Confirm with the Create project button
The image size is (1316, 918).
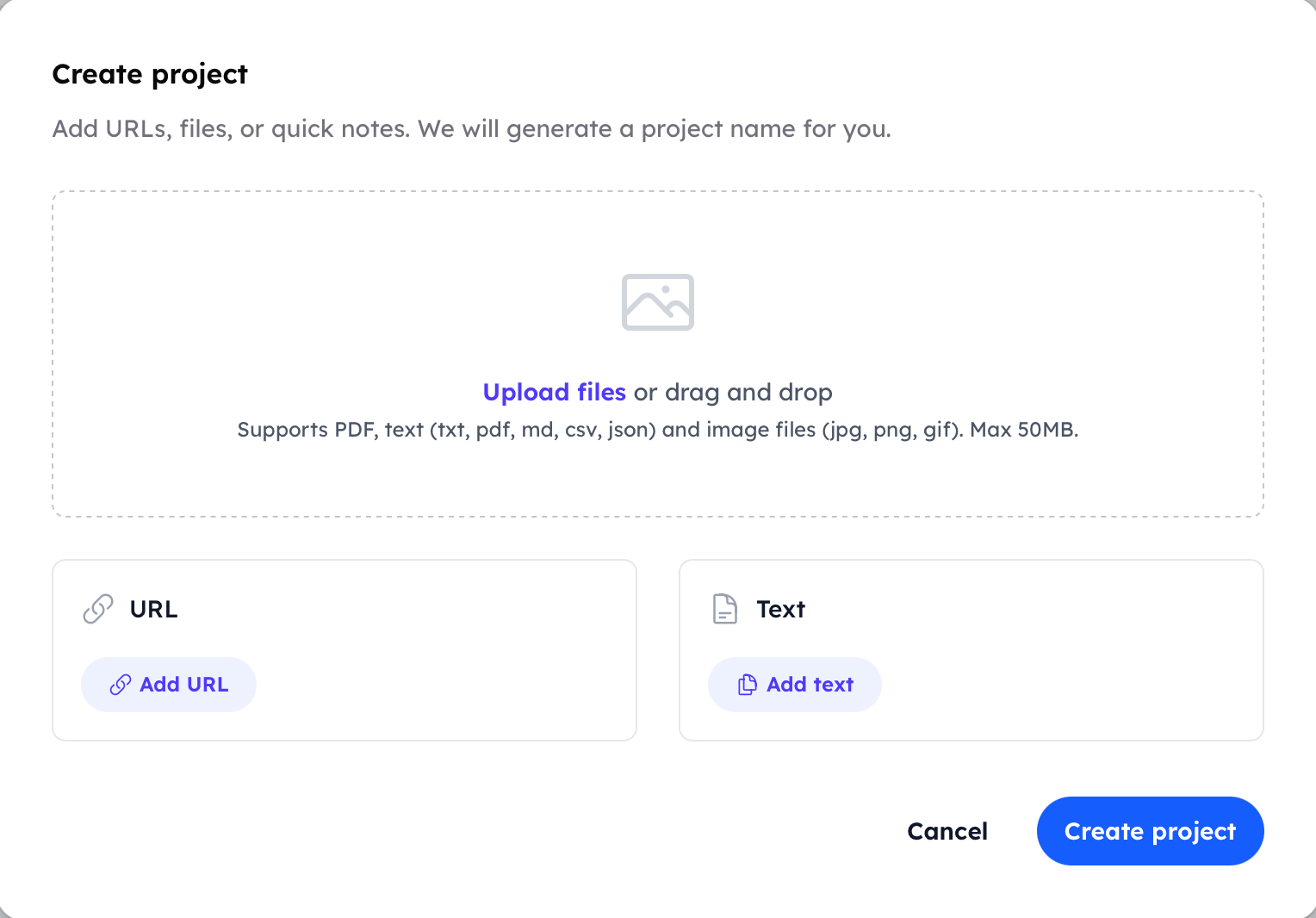click(1150, 831)
